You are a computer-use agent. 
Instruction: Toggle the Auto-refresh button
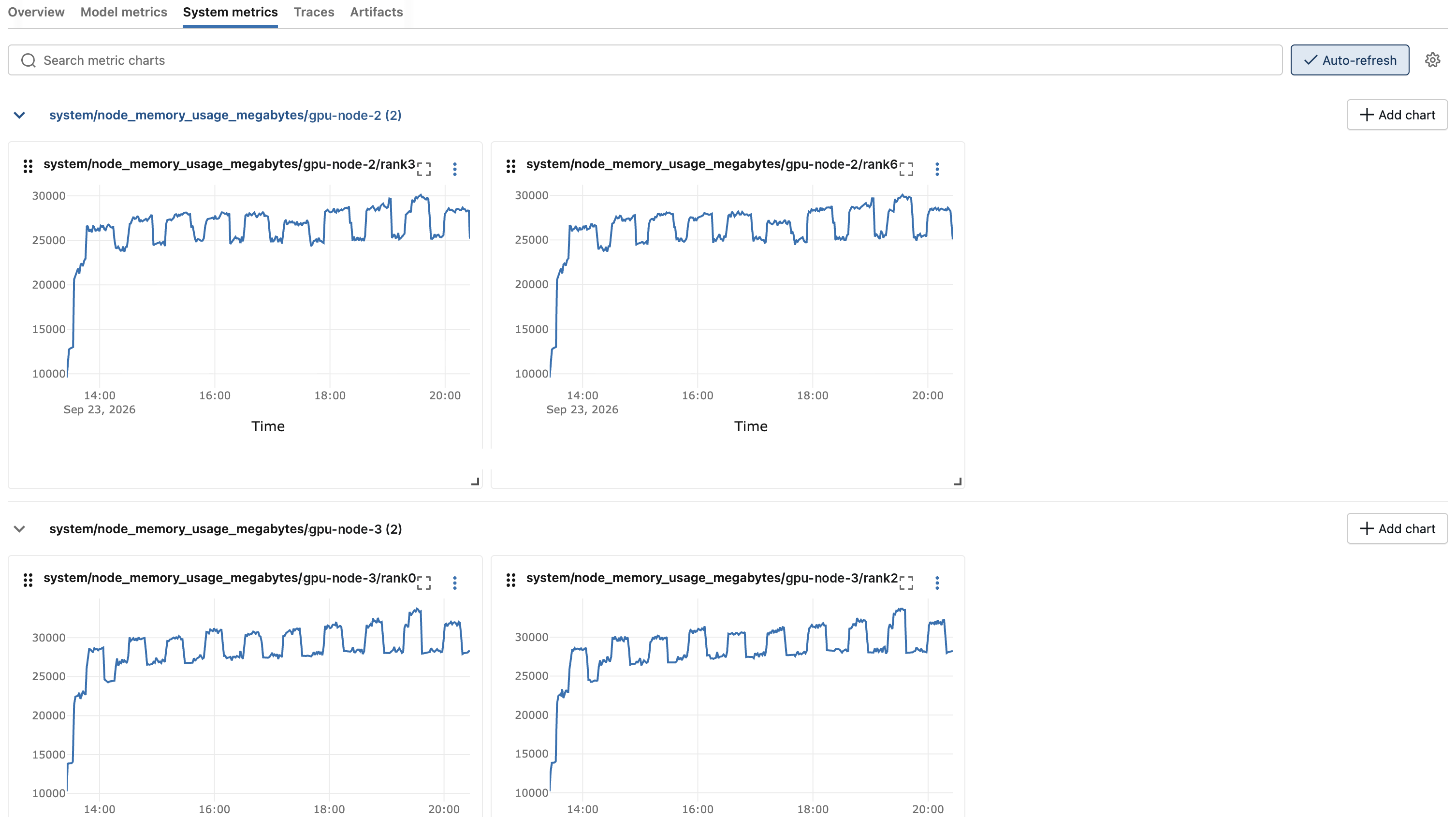(1350, 60)
